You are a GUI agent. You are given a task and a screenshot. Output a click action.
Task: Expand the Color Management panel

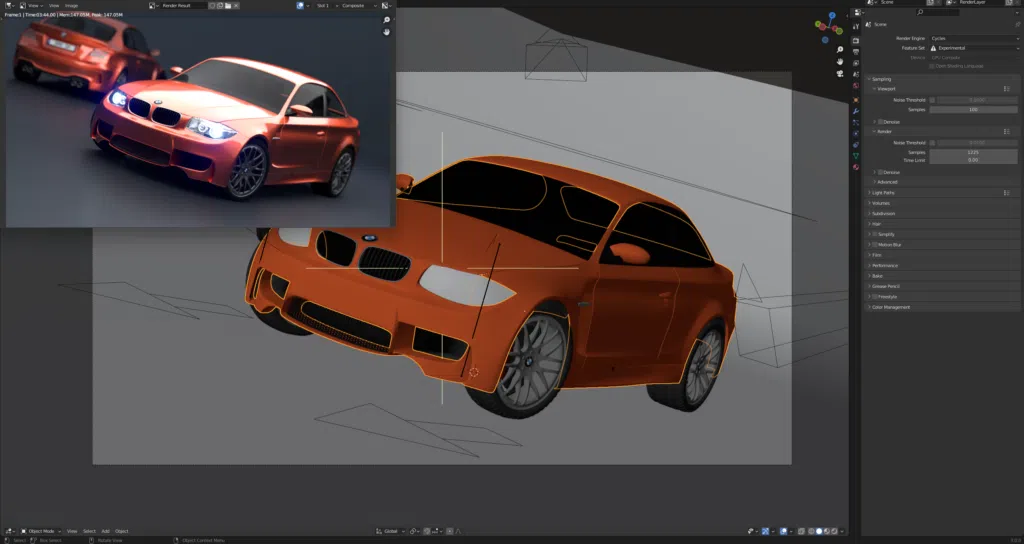(x=890, y=307)
